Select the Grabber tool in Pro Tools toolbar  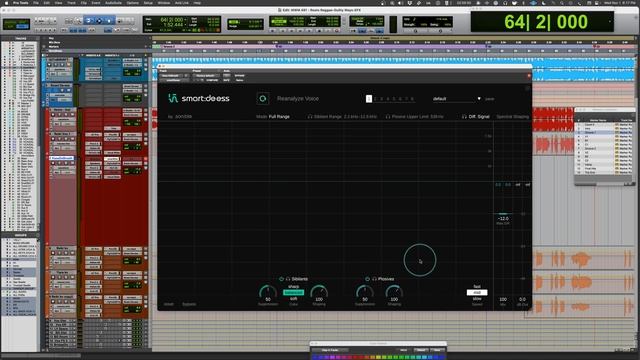click(x=109, y=20)
